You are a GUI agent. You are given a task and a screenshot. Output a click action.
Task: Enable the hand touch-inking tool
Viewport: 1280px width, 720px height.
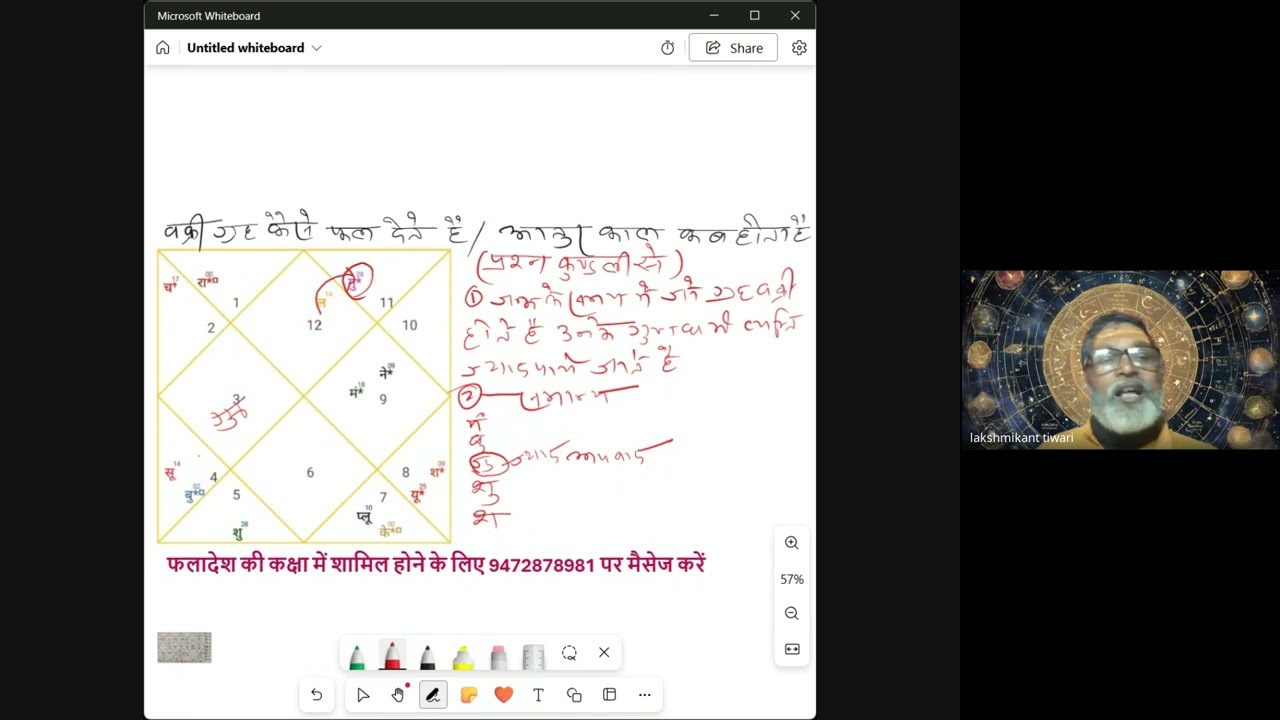(398, 695)
